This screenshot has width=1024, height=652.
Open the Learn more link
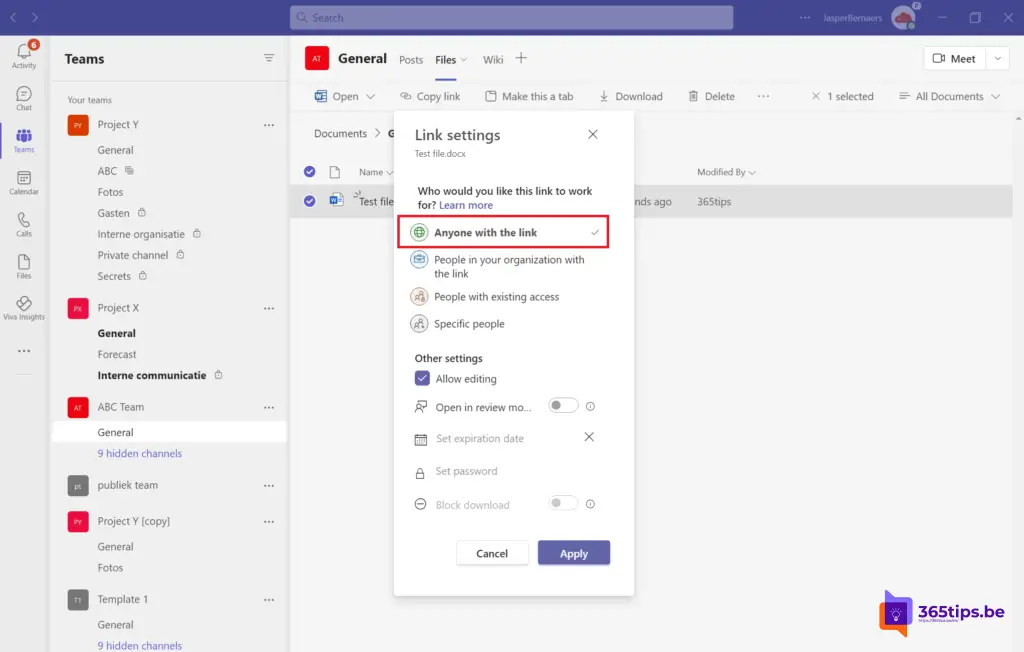(x=466, y=205)
